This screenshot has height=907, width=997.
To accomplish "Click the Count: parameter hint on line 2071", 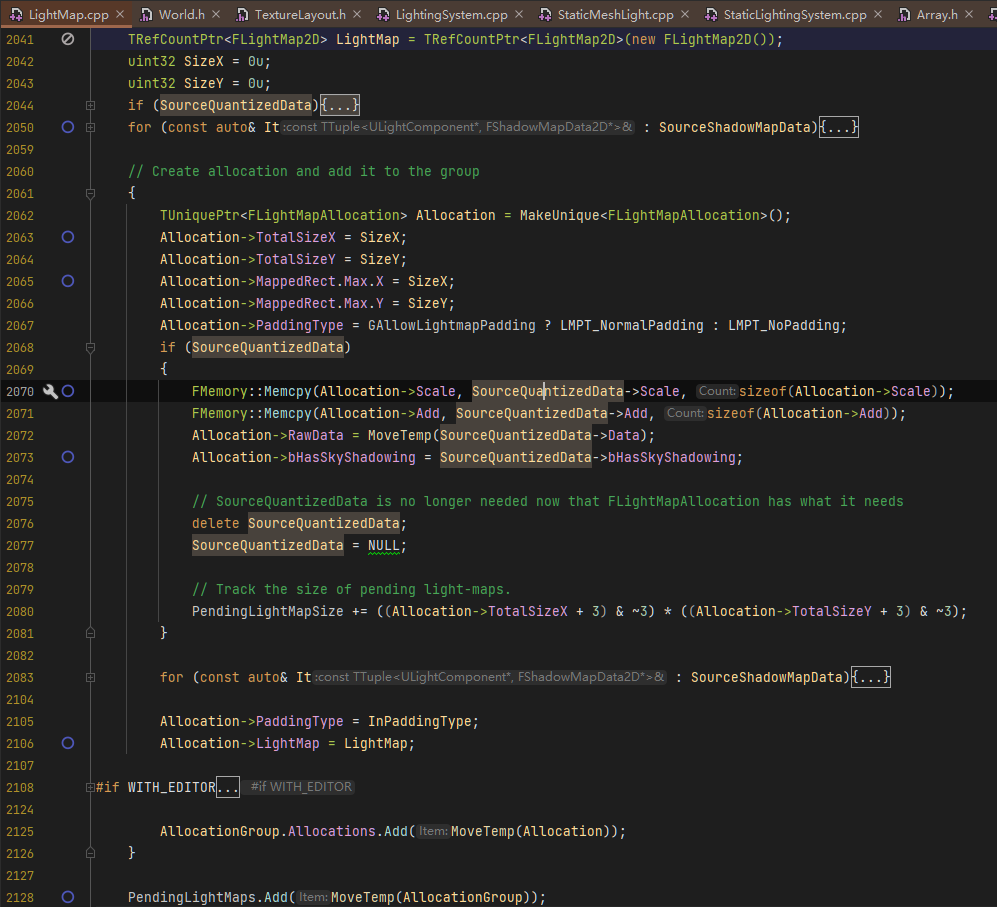I will tap(685, 413).
